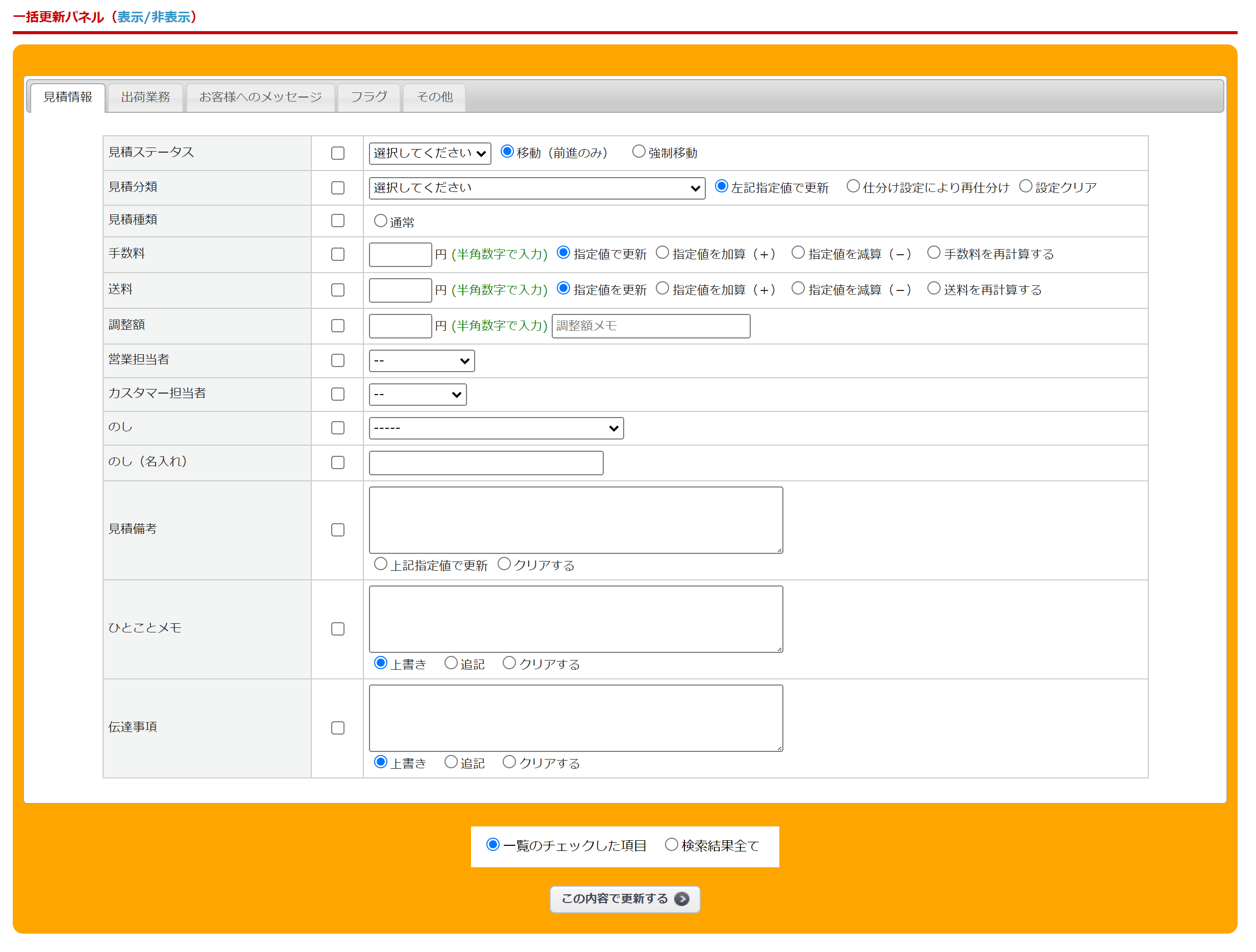Switch to the 出荷業務 tab
The height and width of the screenshot is (952, 1256).
tap(145, 97)
